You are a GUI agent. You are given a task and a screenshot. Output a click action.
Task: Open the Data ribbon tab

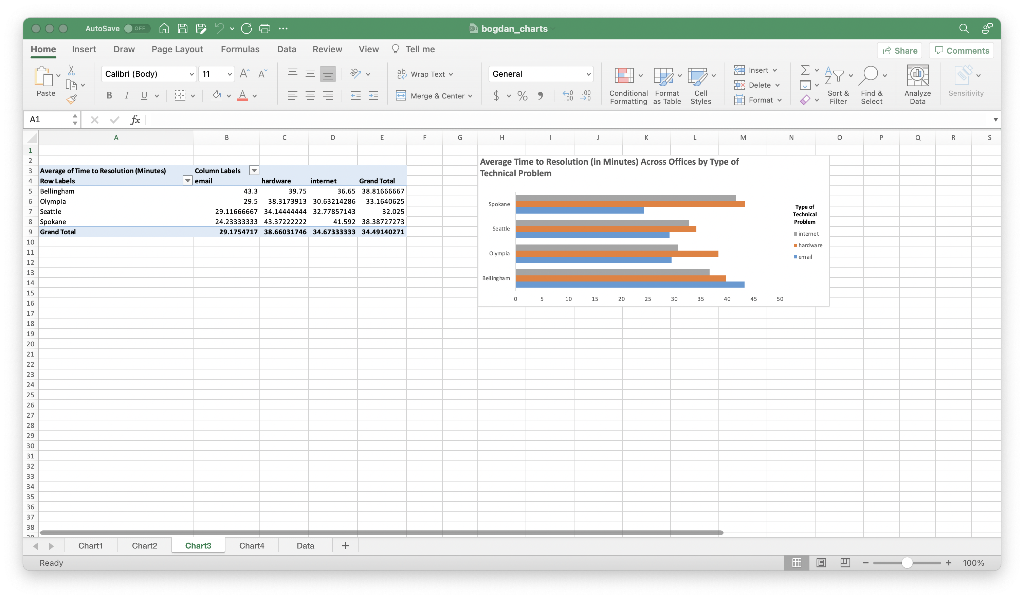click(x=286, y=49)
